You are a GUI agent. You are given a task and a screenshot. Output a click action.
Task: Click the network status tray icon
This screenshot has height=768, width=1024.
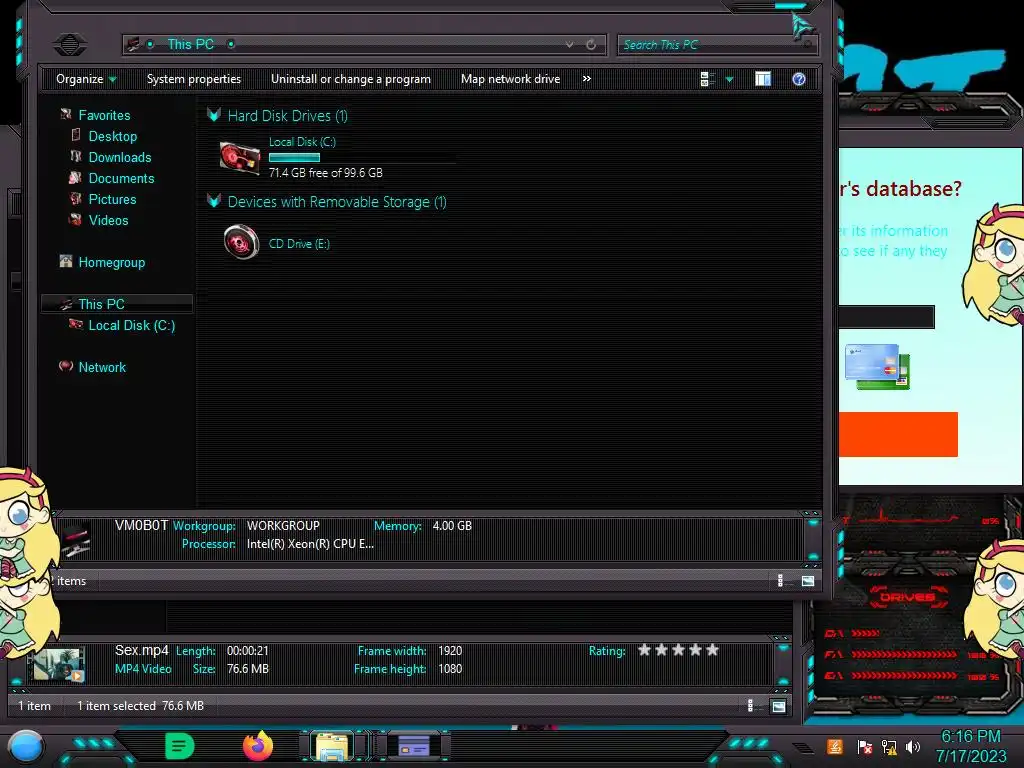pyautogui.click(x=889, y=747)
